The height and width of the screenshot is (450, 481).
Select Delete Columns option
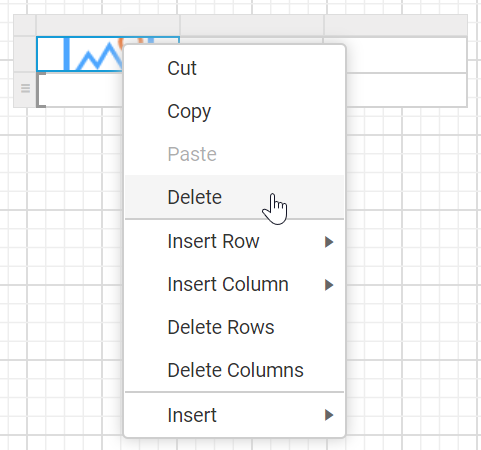234,370
